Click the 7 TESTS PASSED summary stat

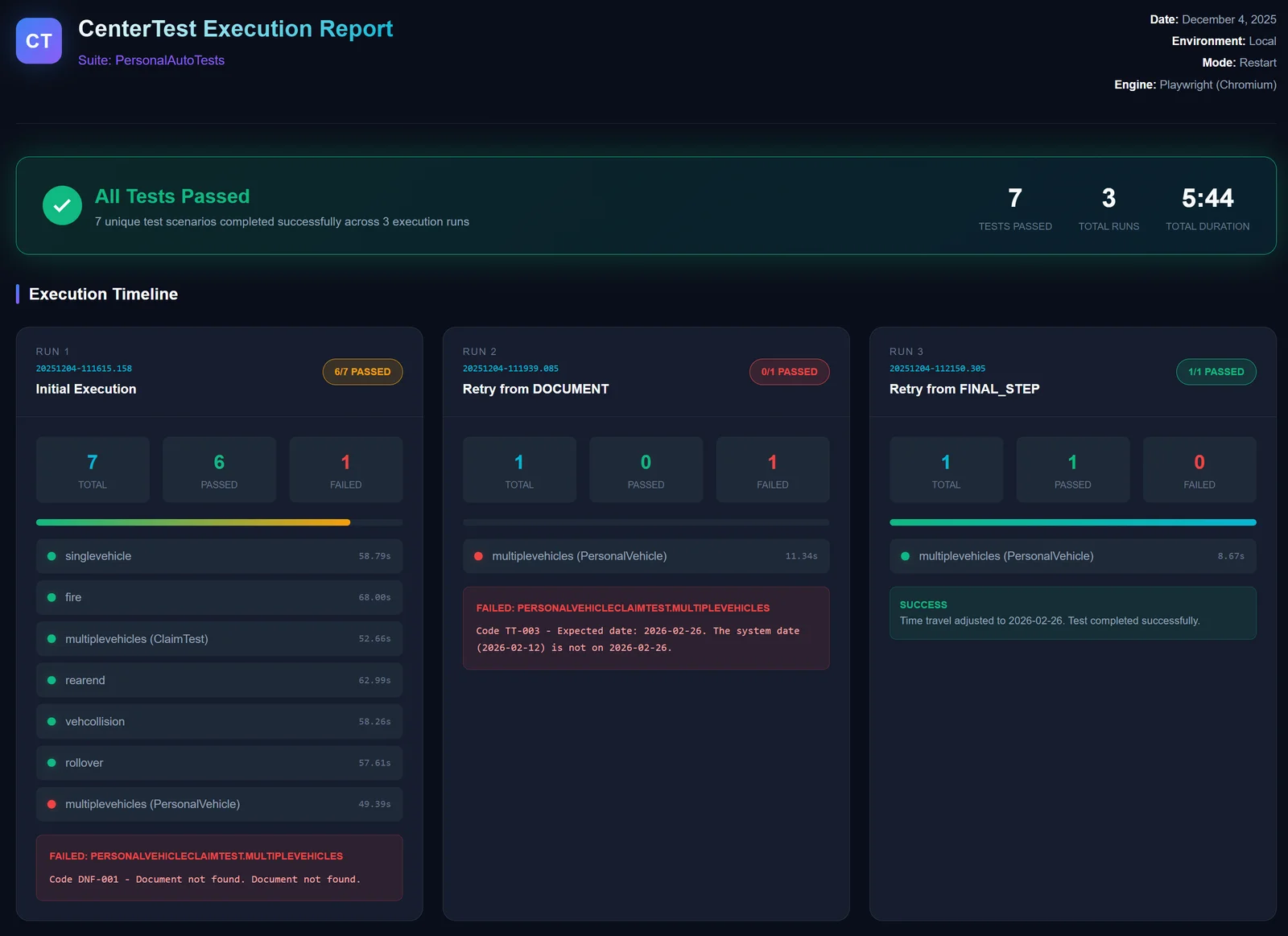(x=1015, y=208)
